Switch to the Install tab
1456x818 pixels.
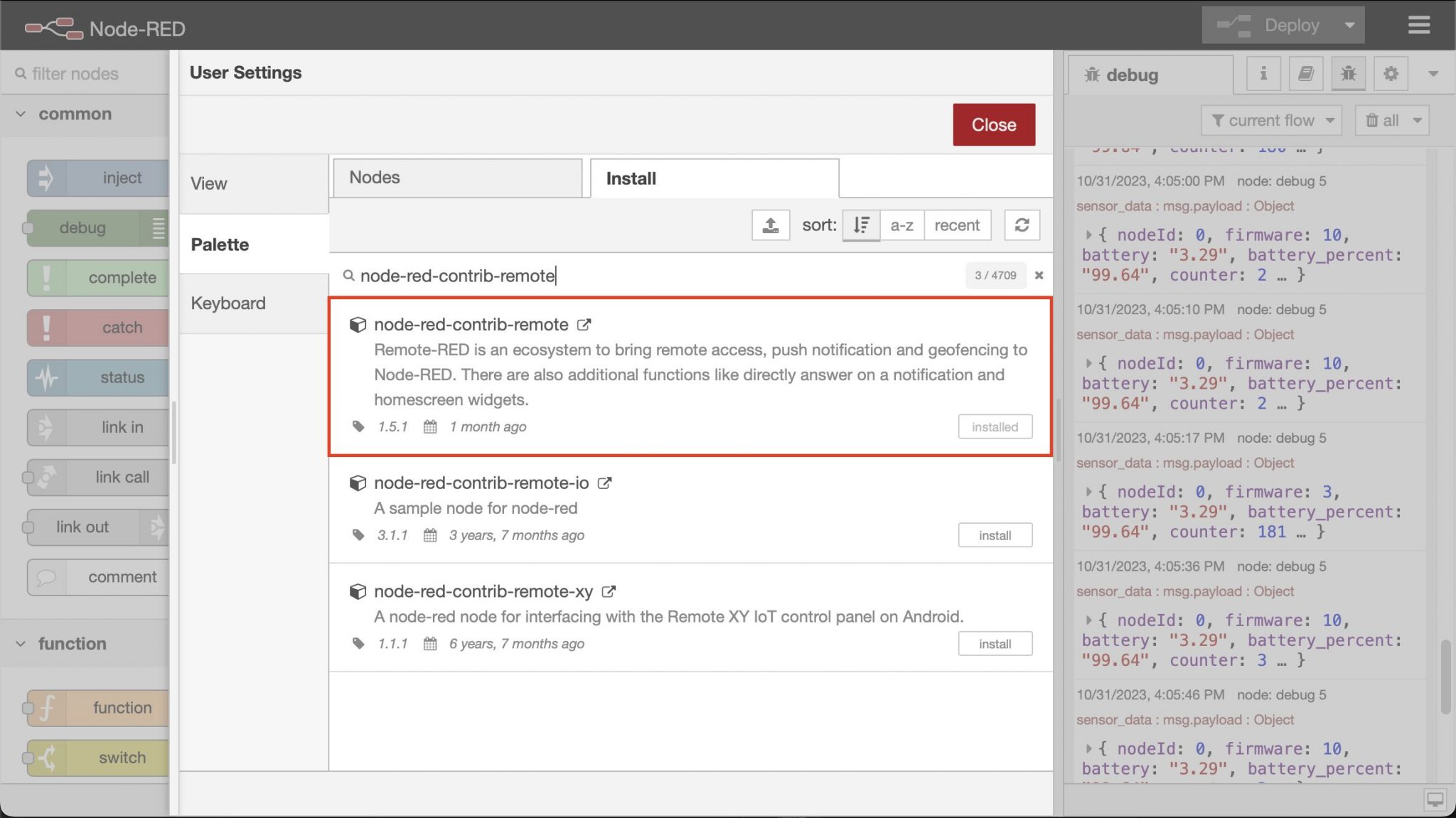point(714,178)
